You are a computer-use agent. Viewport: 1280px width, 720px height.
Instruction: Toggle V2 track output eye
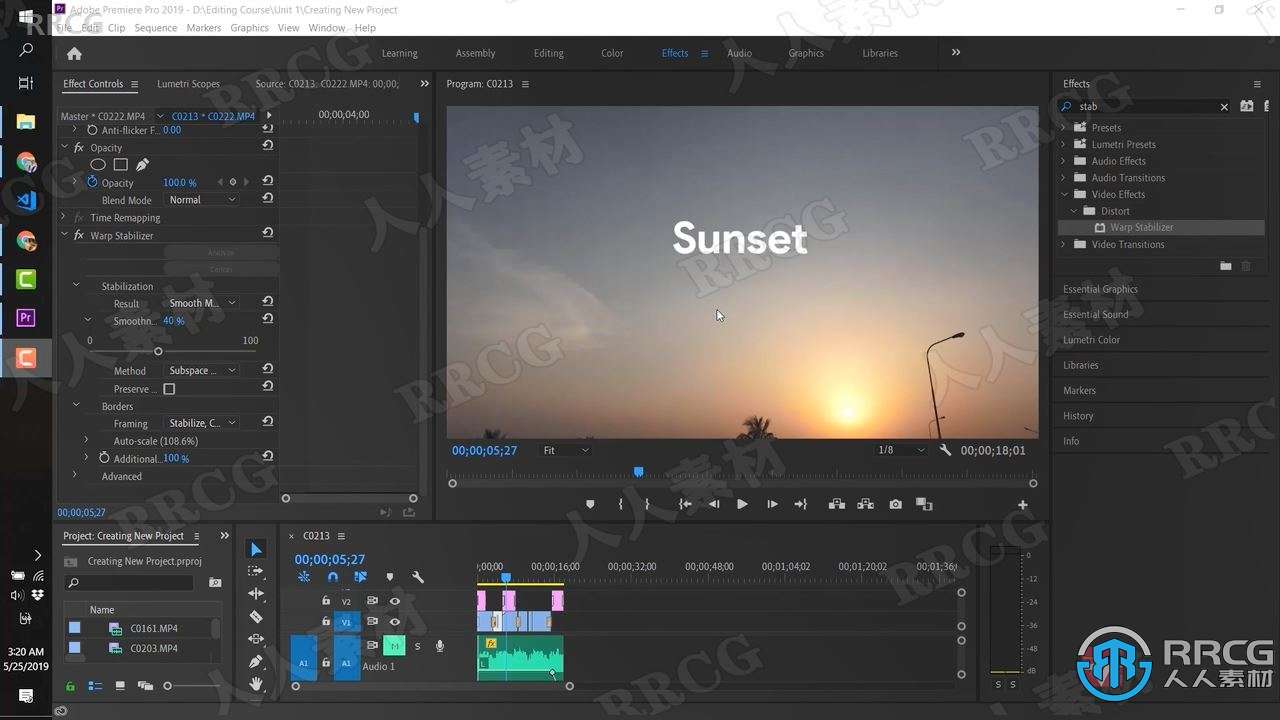point(394,601)
